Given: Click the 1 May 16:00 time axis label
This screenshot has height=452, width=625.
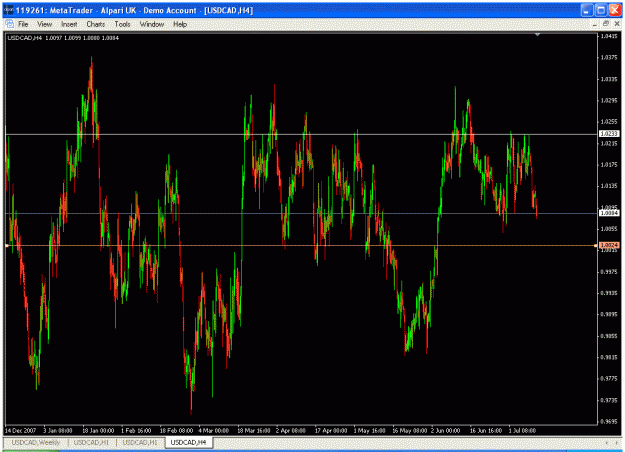Looking at the screenshot, I should (369, 431).
